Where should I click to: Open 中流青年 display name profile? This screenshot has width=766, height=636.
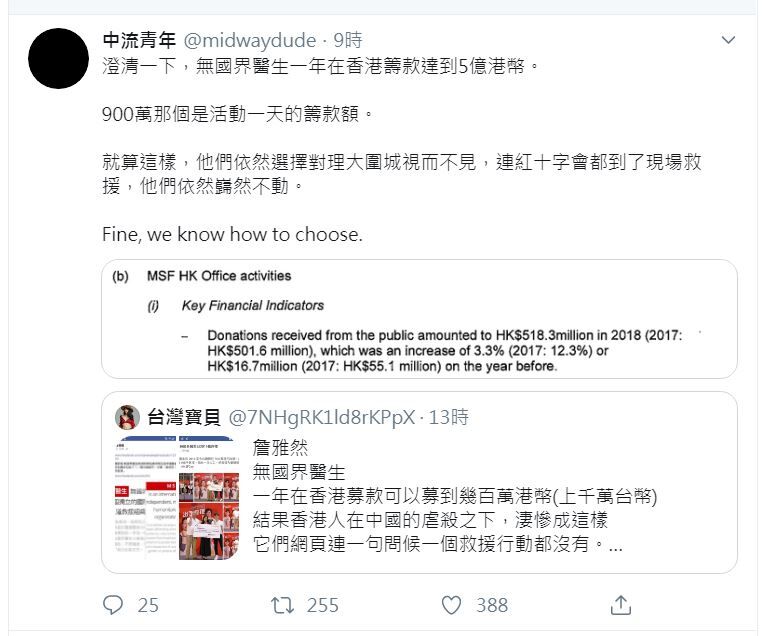click(139, 40)
